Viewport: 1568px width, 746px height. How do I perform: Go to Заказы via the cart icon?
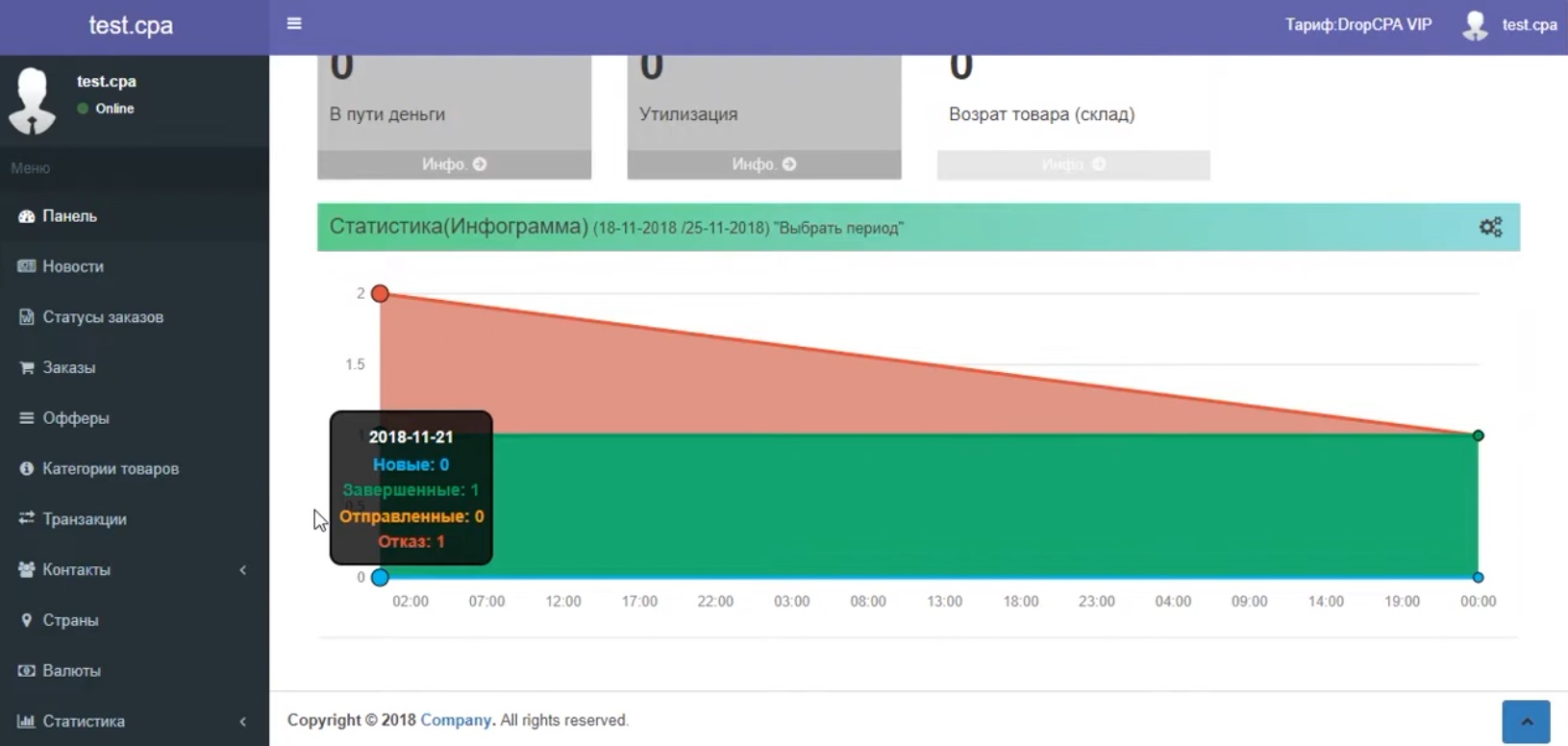click(27, 367)
